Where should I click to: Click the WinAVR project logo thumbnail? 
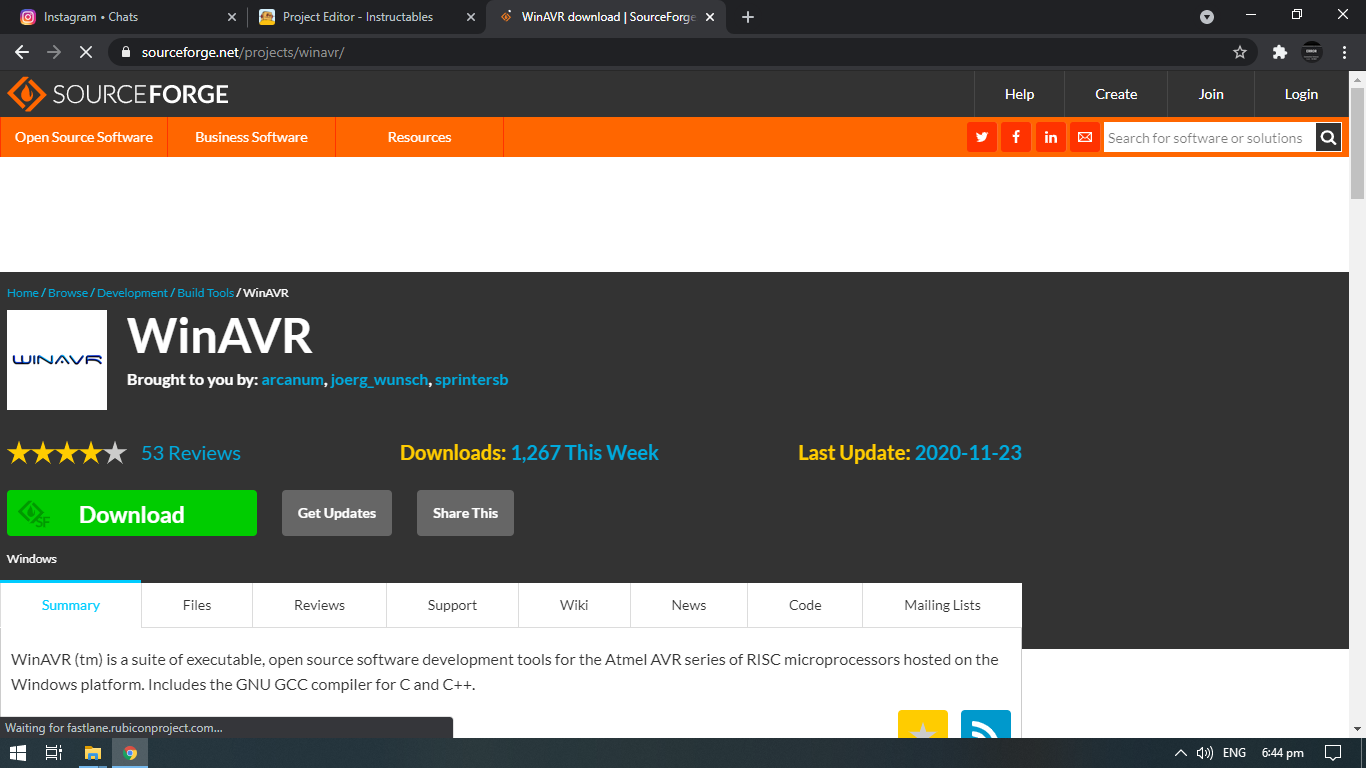(57, 360)
